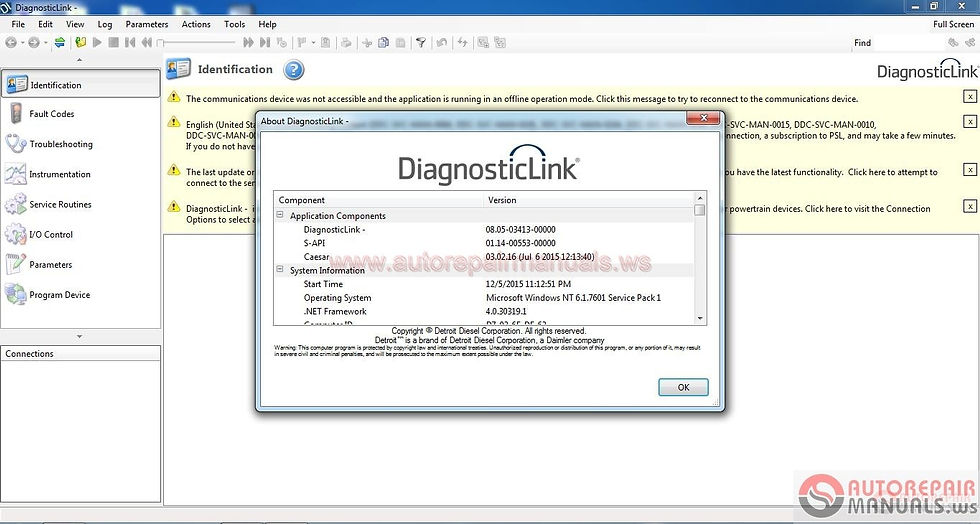Click the sidebar scroll-up arrow above Identification
This screenshot has height=524, width=980.
tap(79, 60)
